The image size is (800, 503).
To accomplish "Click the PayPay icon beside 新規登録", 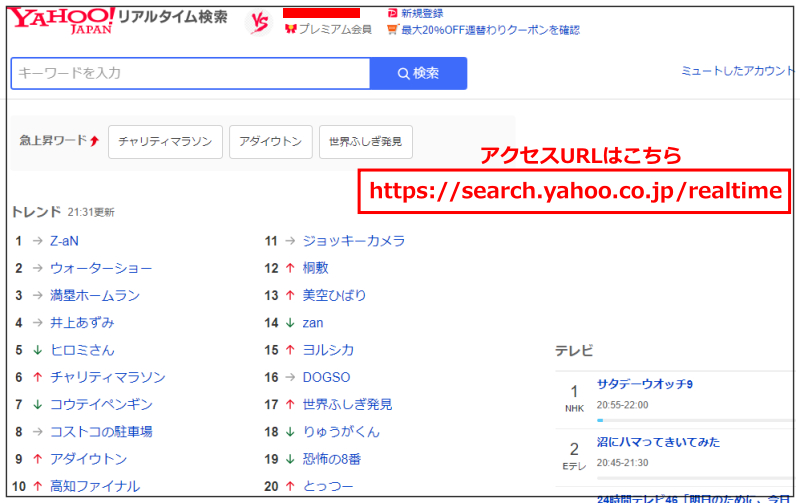I will (x=392, y=13).
